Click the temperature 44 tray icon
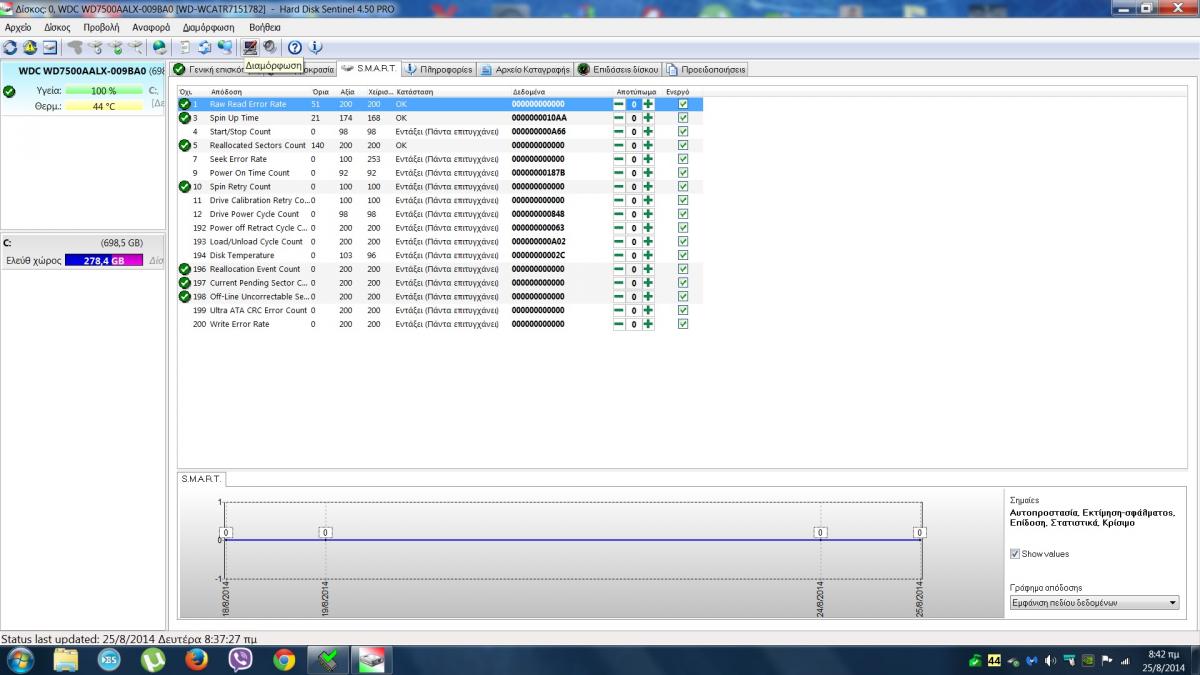Screen dimensions: 1200x675 tap(994, 661)
